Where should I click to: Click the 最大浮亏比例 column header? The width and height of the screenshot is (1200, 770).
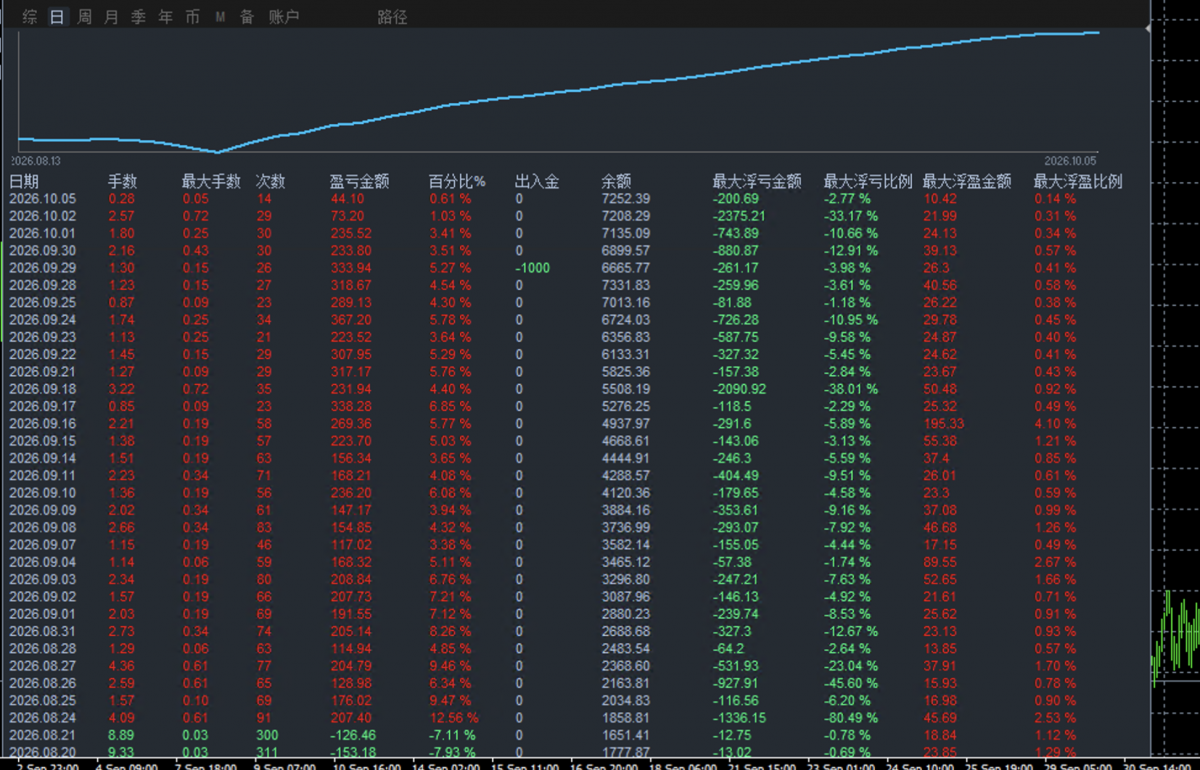[868, 181]
